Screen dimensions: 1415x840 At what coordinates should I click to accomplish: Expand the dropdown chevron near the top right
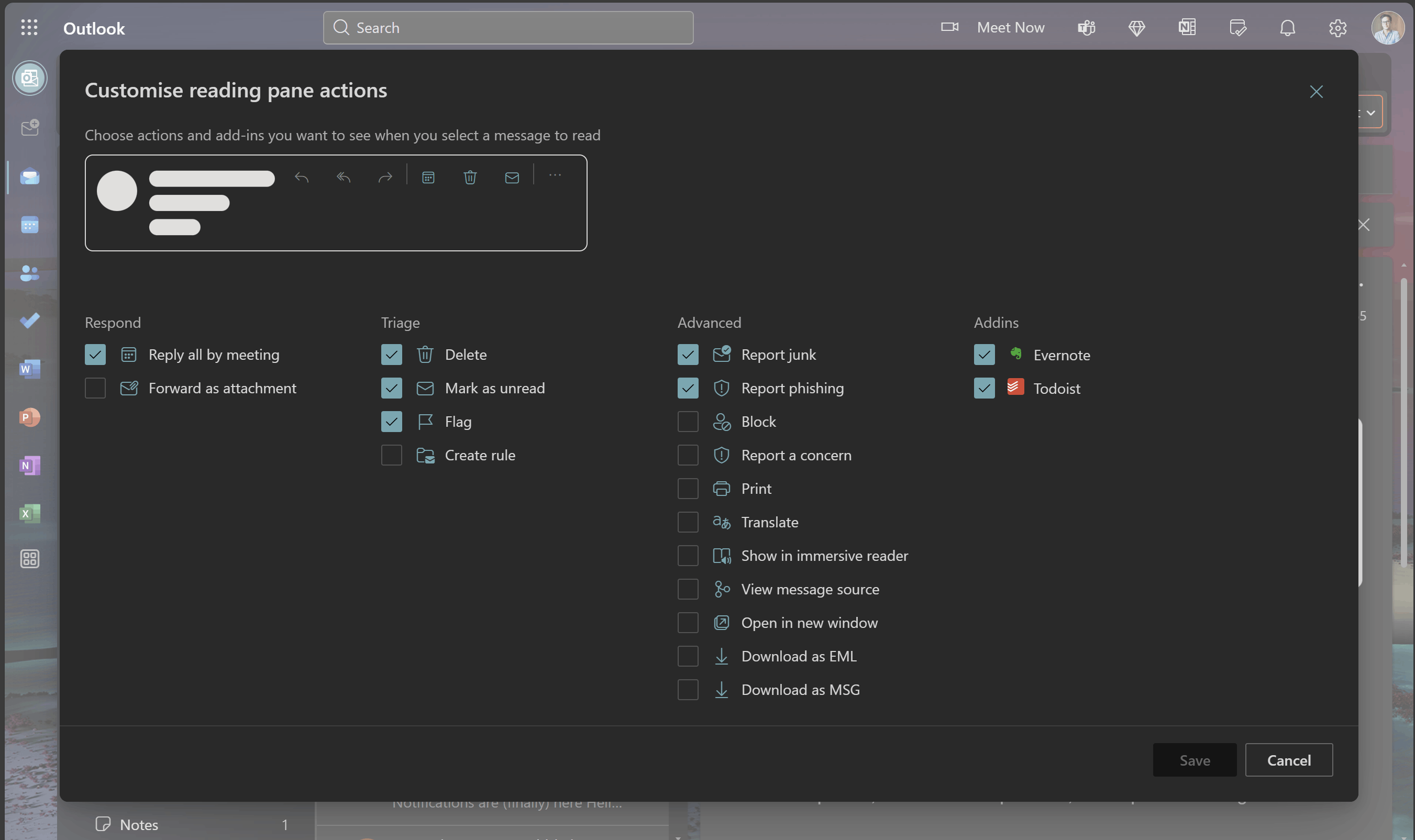point(1371,112)
